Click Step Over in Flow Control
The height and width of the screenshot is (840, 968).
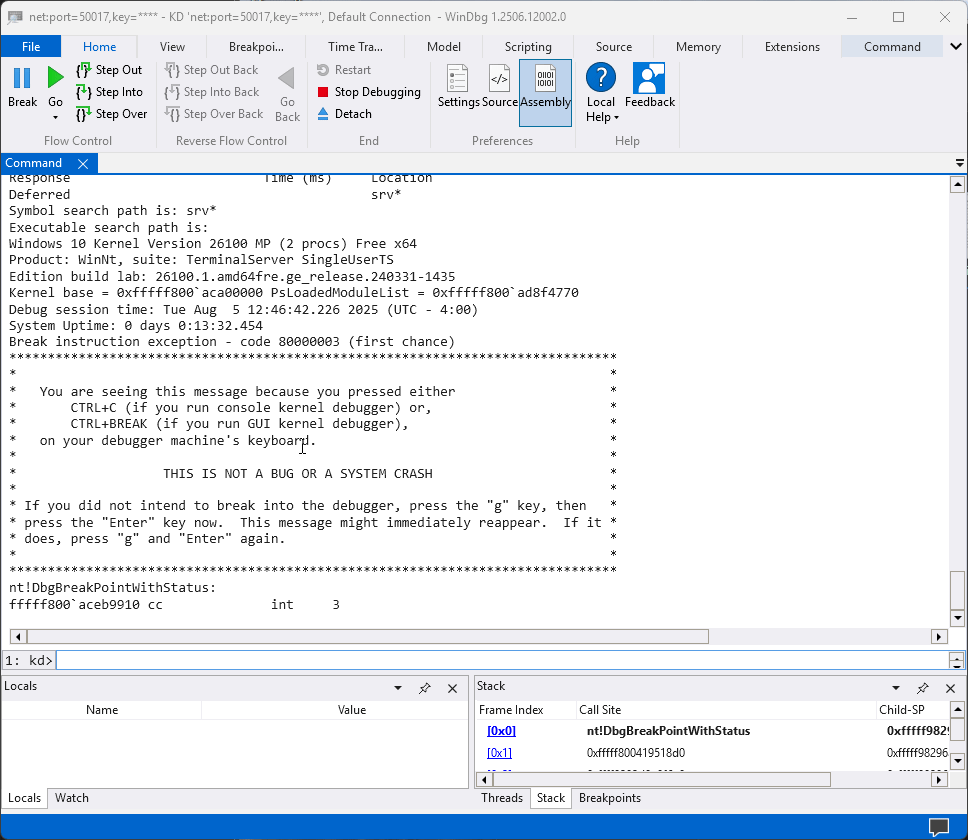click(x=112, y=114)
